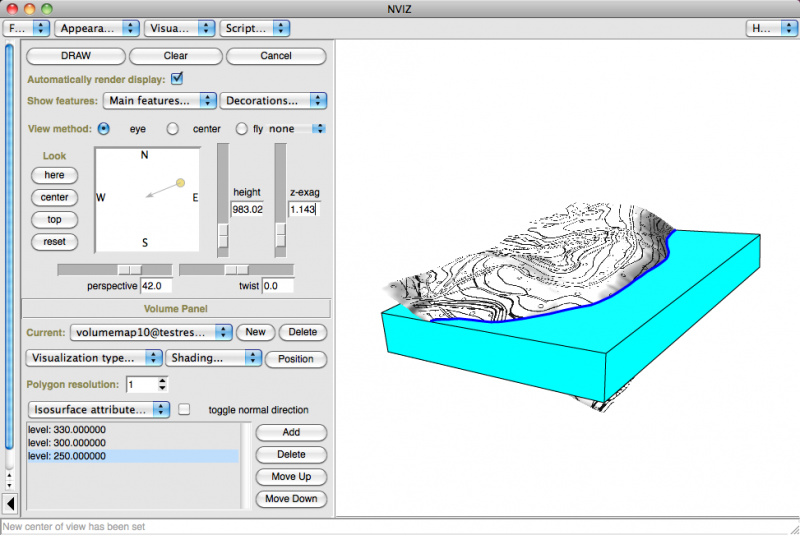Click the z-exag value input field
Viewport: 800px width, 535px height.
(303, 210)
